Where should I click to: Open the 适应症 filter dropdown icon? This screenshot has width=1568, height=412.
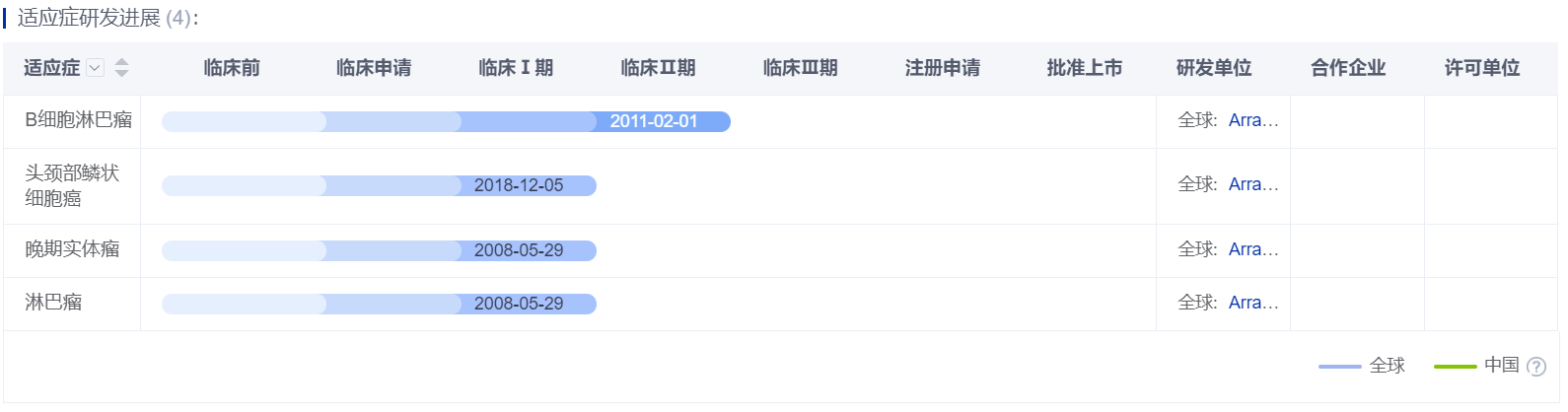tap(95, 68)
